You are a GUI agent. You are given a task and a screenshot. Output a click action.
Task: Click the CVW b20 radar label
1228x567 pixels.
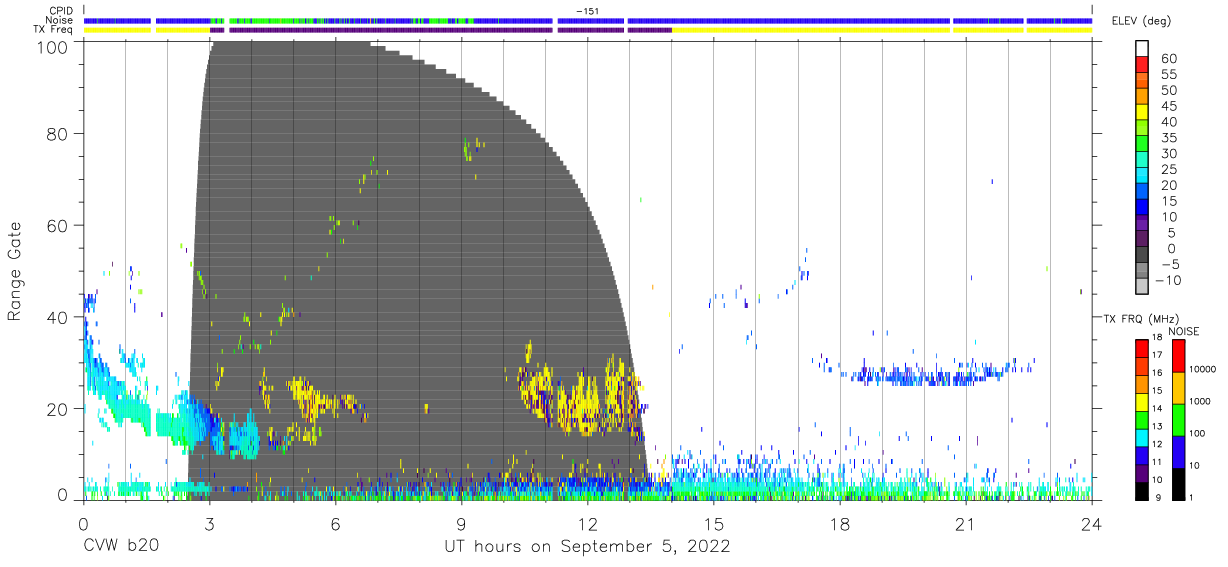(120, 547)
